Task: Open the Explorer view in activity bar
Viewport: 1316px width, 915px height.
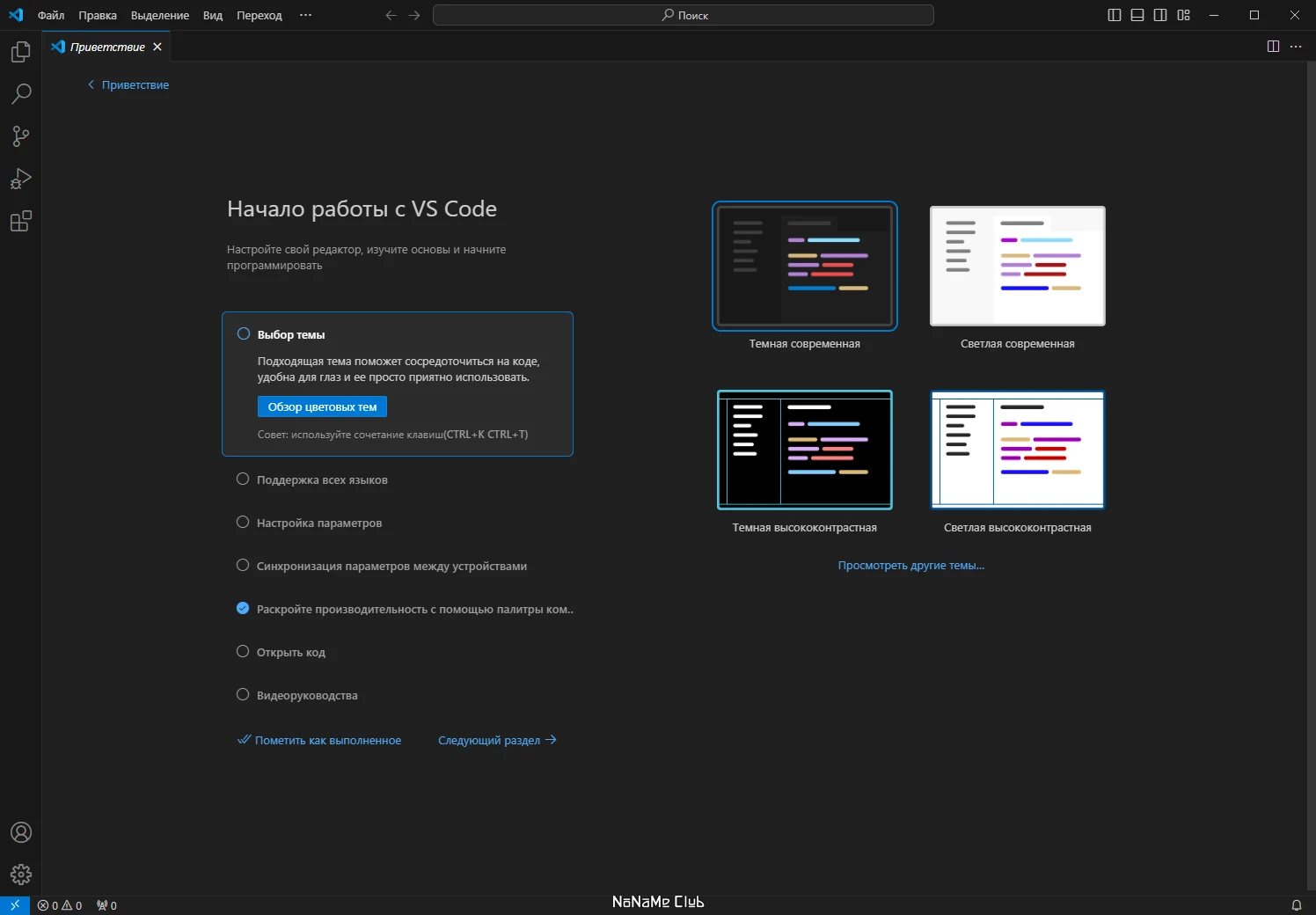Action: (x=20, y=52)
